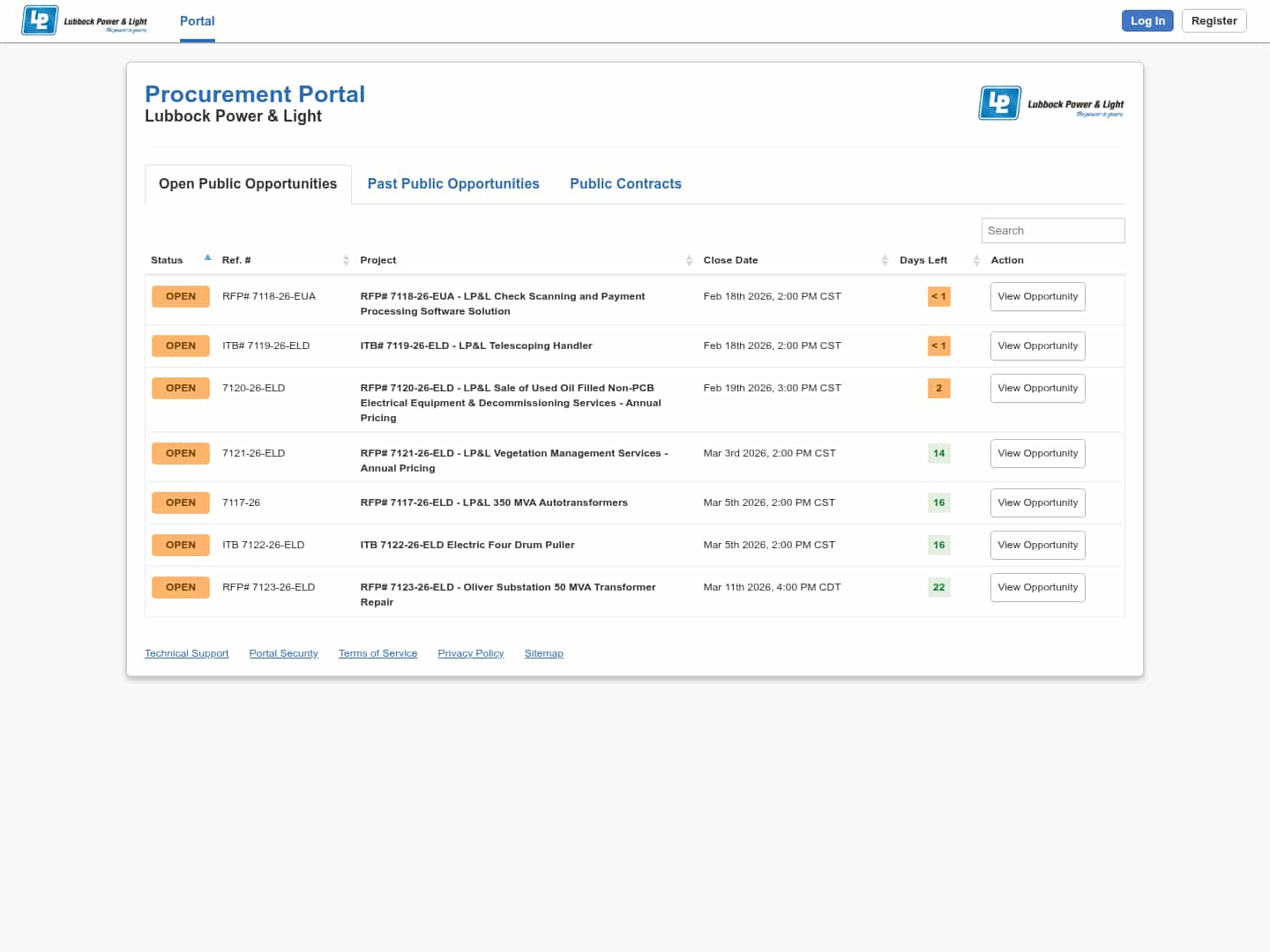The width and height of the screenshot is (1270, 952).
Task: Click the Lubbock Power & Light navbar logo
Action: (x=85, y=20)
